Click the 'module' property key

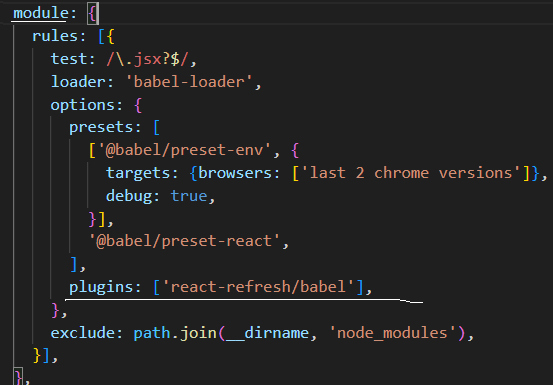point(41,13)
